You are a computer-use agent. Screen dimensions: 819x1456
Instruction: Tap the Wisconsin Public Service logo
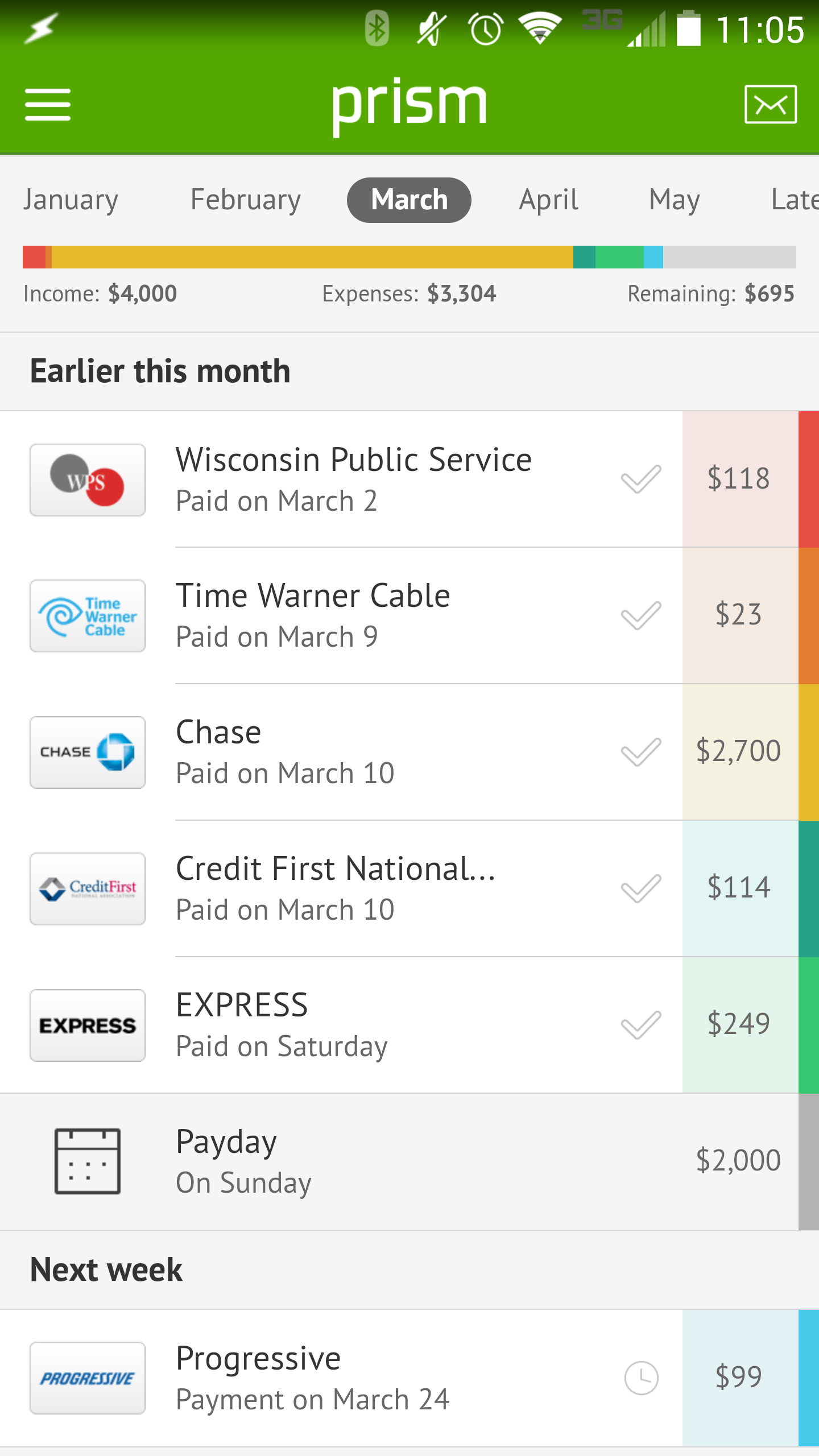point(88,480)
